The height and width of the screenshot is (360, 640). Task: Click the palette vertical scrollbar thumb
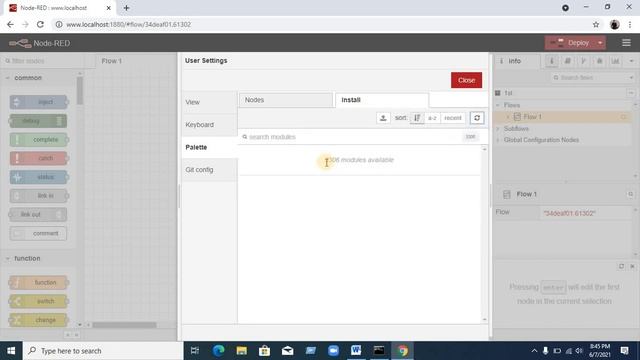point(80,90)
